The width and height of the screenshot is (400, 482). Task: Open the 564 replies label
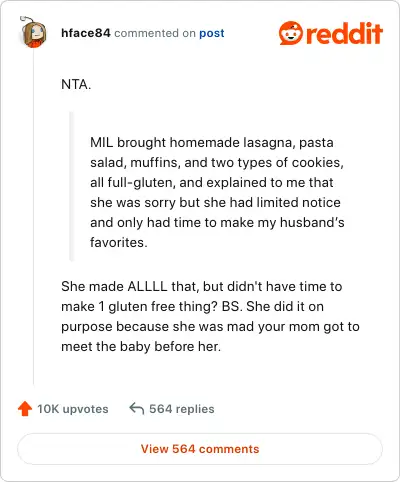(182, 409)
